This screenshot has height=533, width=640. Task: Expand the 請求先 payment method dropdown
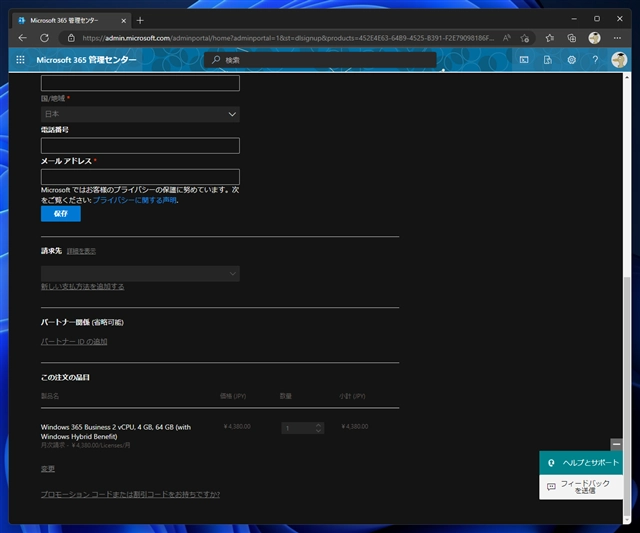[x=140, y=273]
